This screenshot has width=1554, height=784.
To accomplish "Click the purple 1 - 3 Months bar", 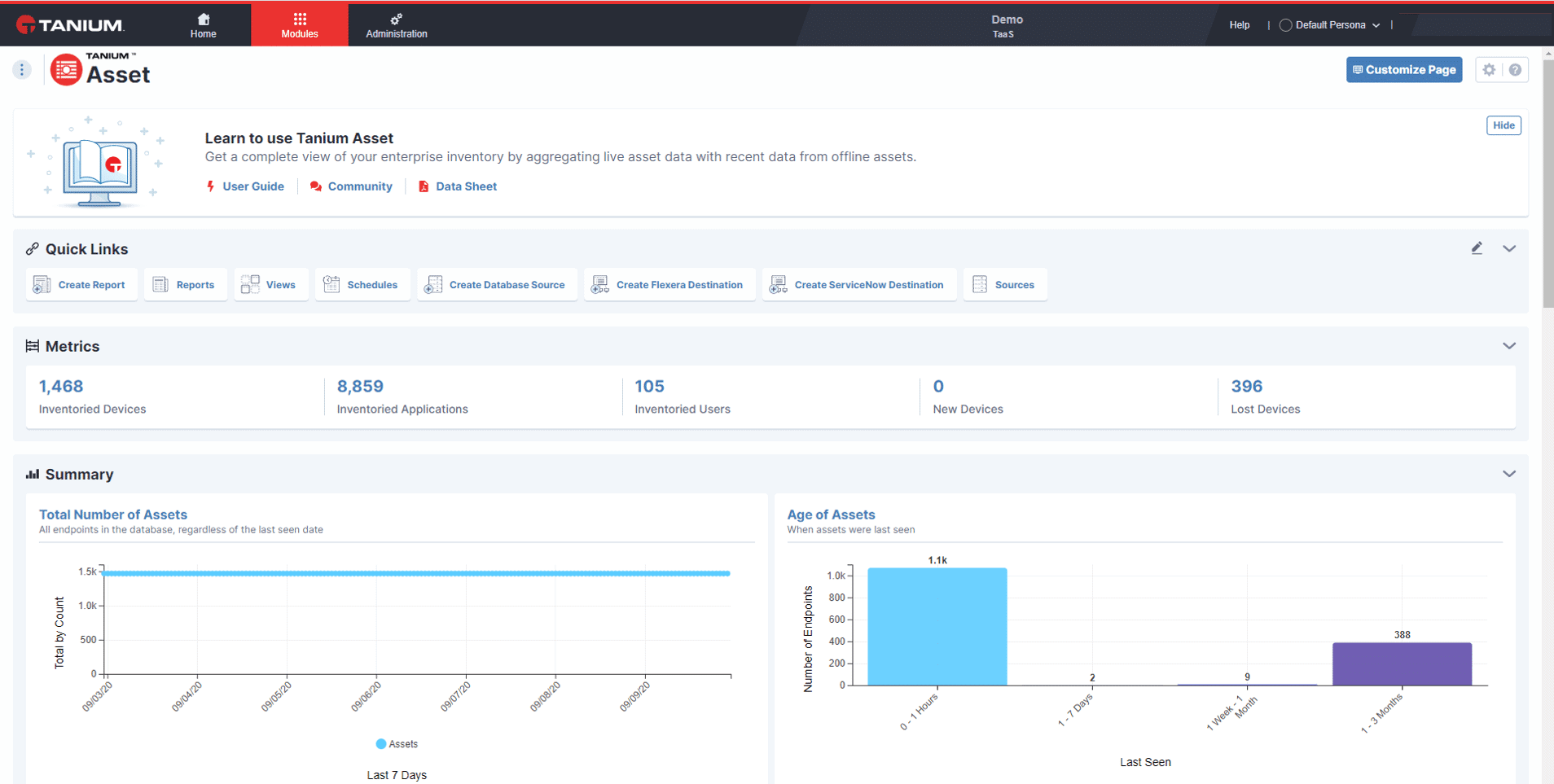I will [x=1402, y=664].
